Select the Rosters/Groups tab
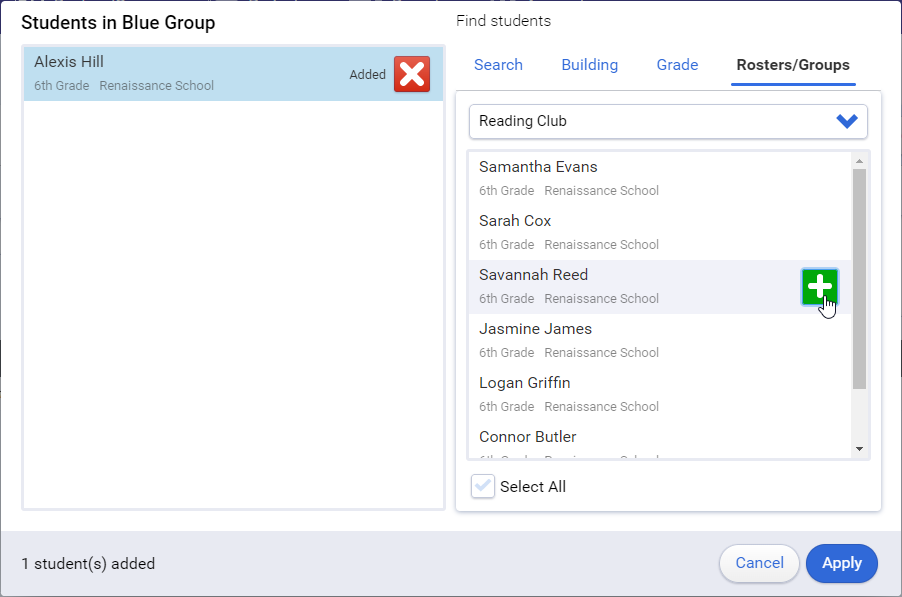 [793, 65]
